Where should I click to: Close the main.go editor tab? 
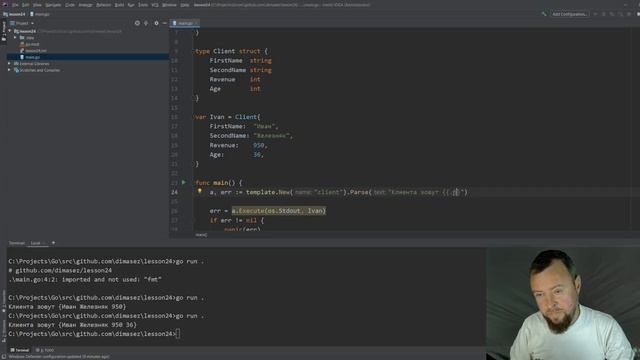point(196,23)
